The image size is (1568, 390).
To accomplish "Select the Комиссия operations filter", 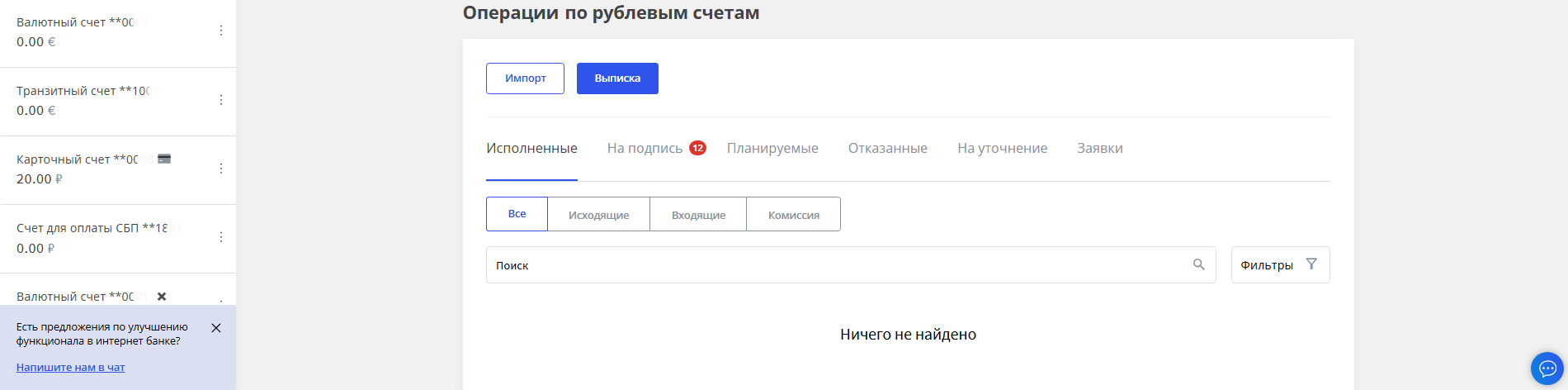I will tap(793, 214).
